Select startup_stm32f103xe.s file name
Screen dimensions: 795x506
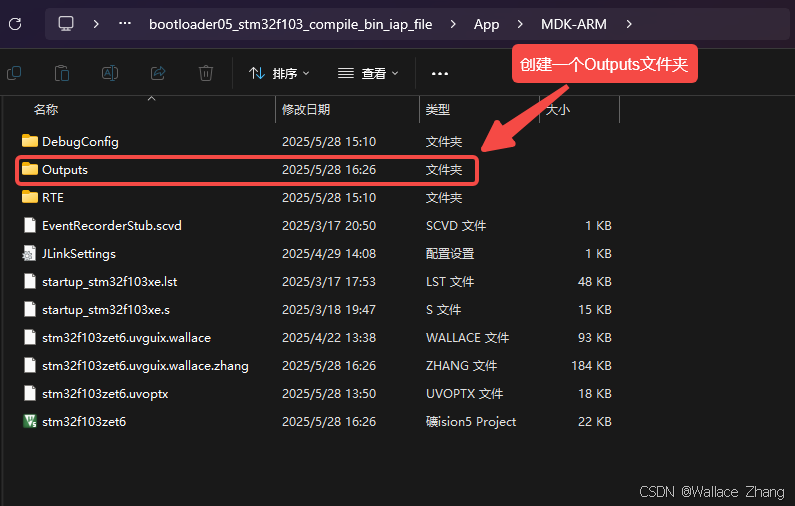[106, 309]
